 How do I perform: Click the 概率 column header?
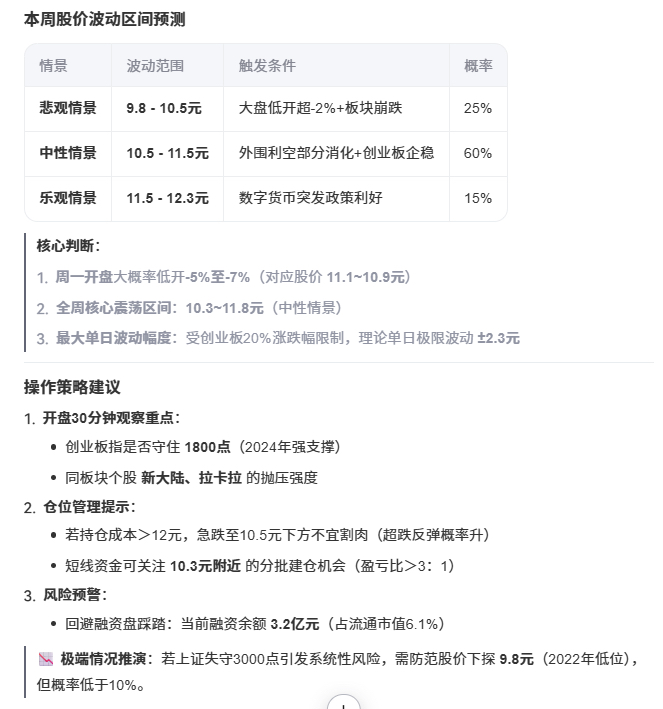coord(478,66)
